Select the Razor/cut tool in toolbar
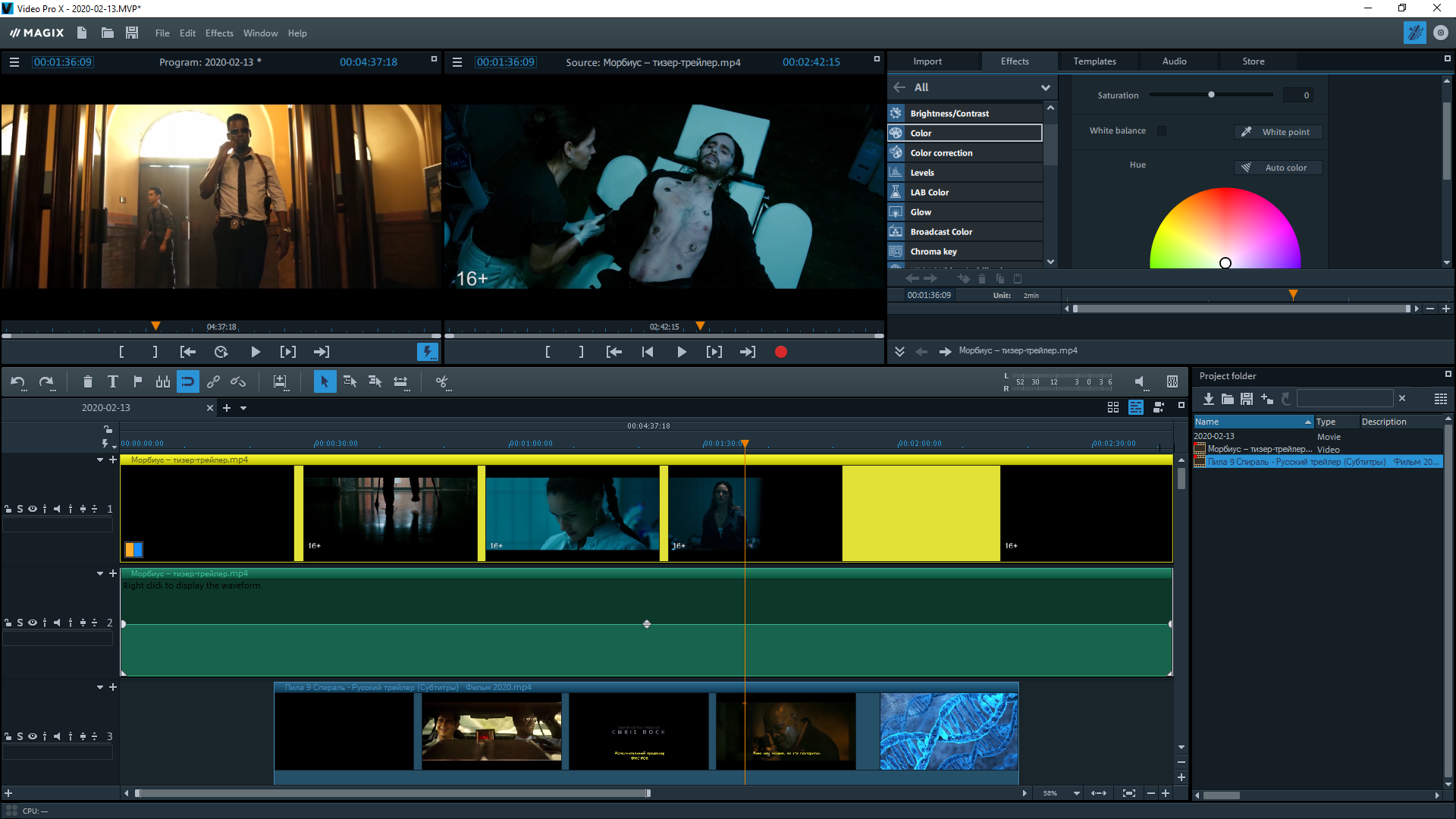Screen dimensions: 1456x819 (x=443, y=382)
